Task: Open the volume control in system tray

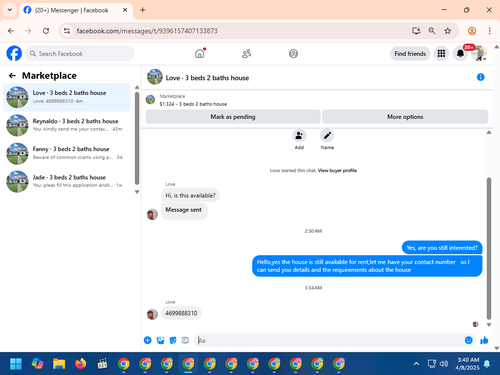Action: 444,364
